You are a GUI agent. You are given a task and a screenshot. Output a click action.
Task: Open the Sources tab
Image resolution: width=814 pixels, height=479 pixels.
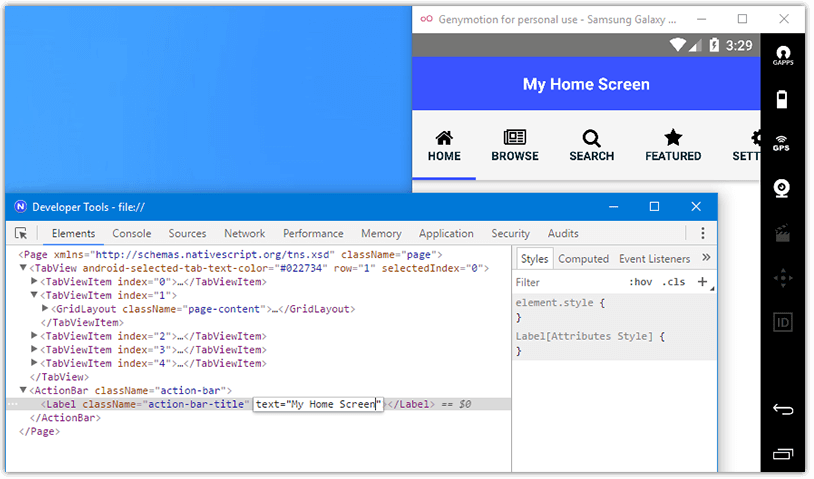point(187,234)
